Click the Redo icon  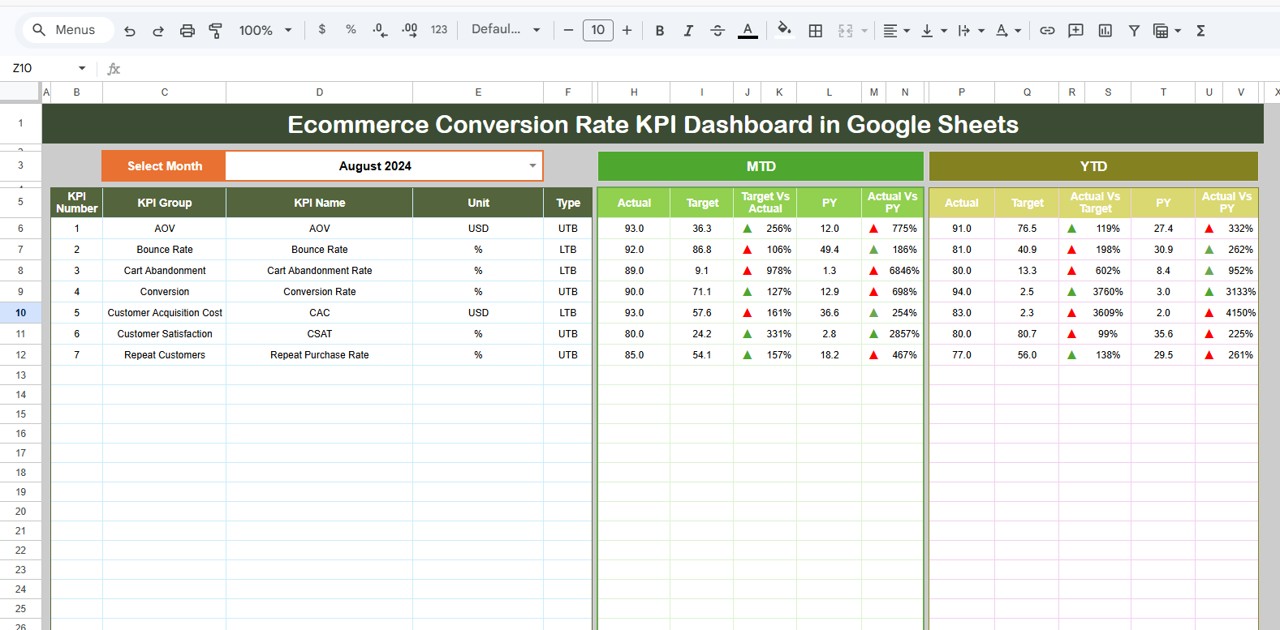(158, 31)
